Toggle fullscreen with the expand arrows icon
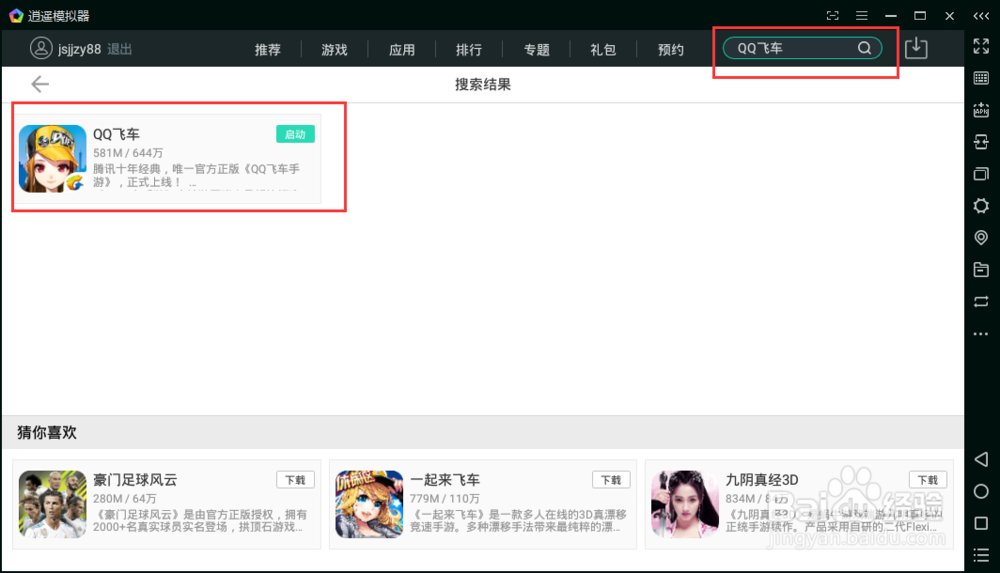 (x=981, y=46)
